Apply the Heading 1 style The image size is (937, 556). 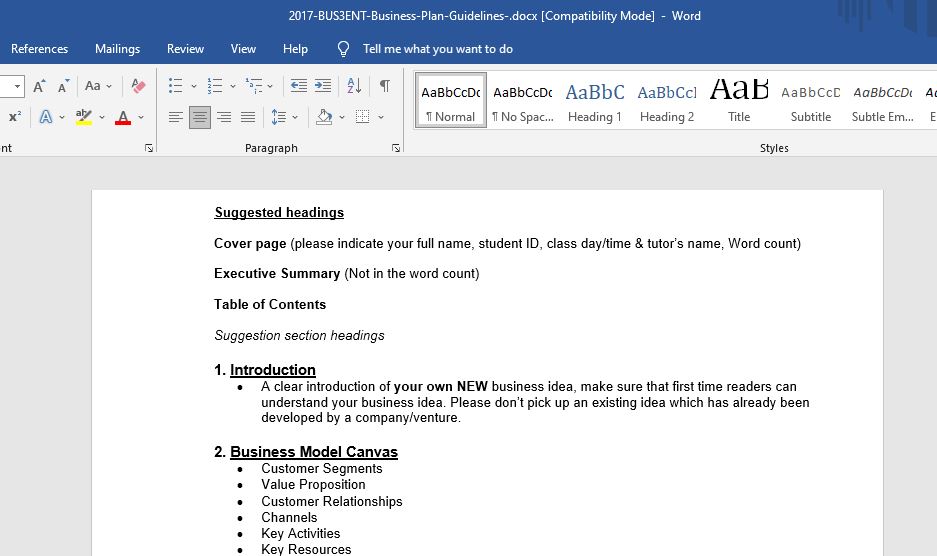pos(595,100)
